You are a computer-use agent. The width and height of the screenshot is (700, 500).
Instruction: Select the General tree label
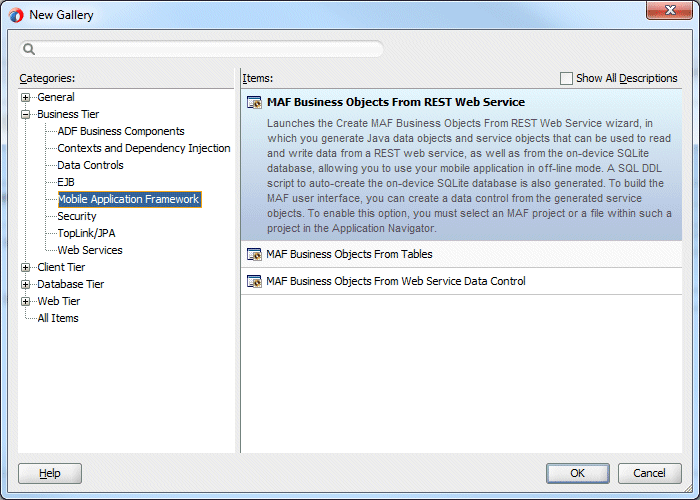(x=56, y=97)
